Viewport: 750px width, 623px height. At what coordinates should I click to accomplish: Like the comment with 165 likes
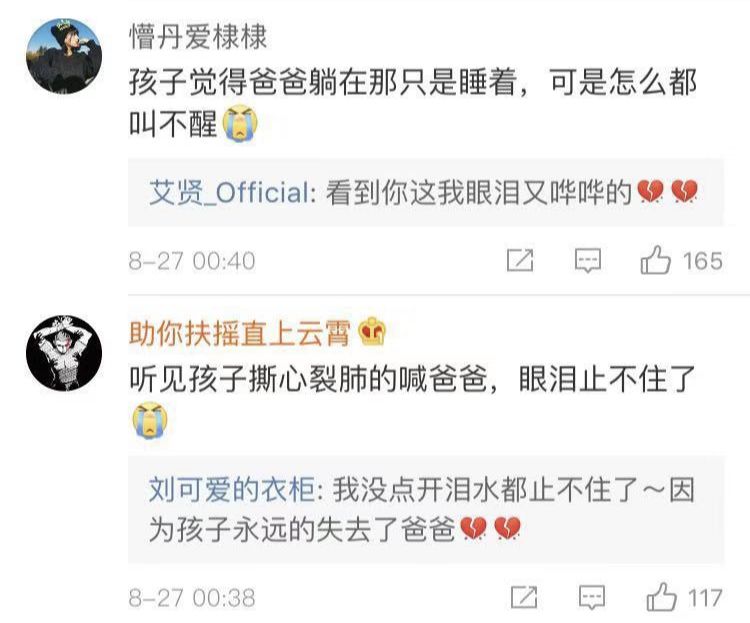(655, 260)
